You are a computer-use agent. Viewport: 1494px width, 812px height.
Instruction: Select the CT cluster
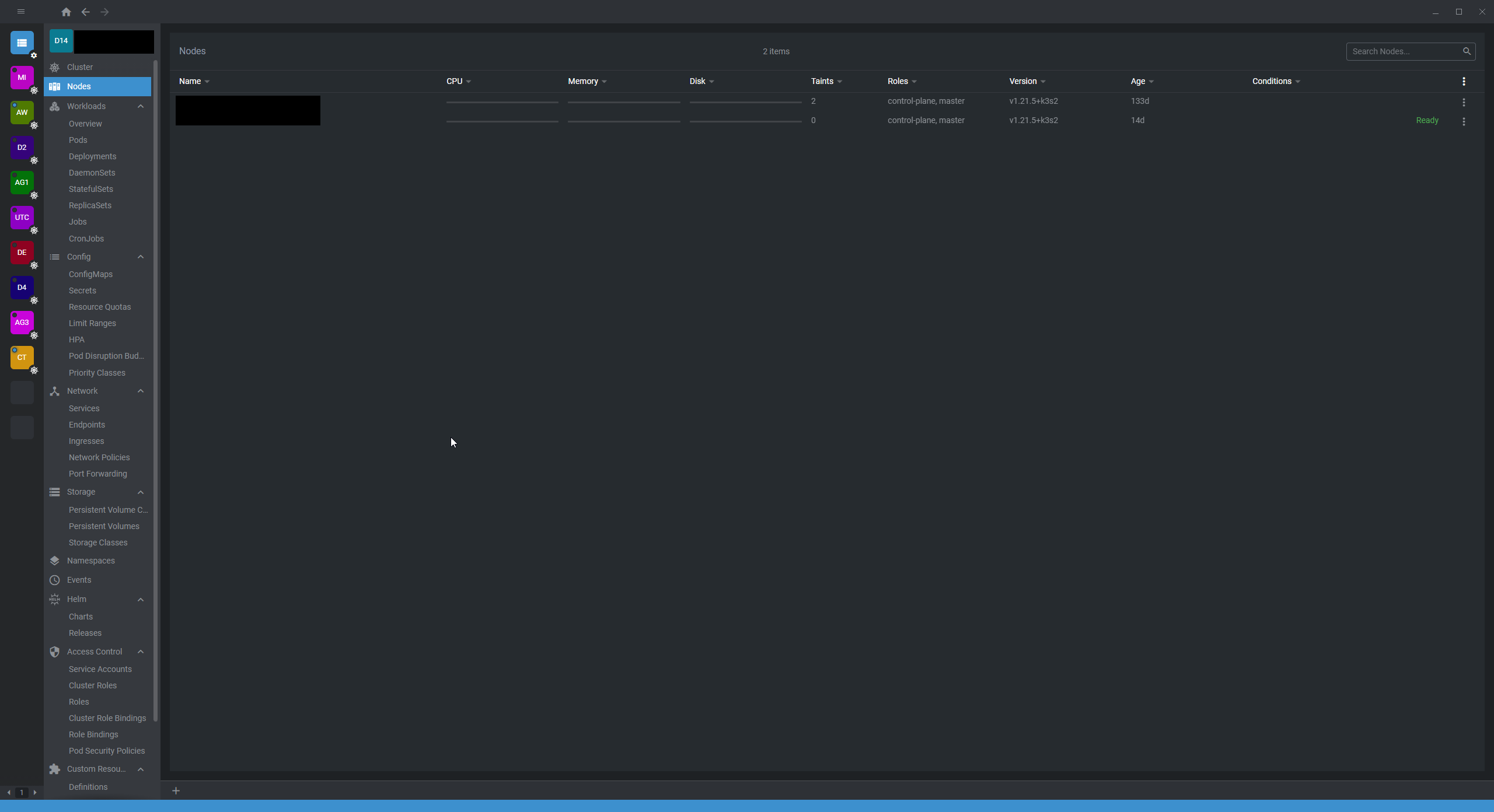pos(22,358)
